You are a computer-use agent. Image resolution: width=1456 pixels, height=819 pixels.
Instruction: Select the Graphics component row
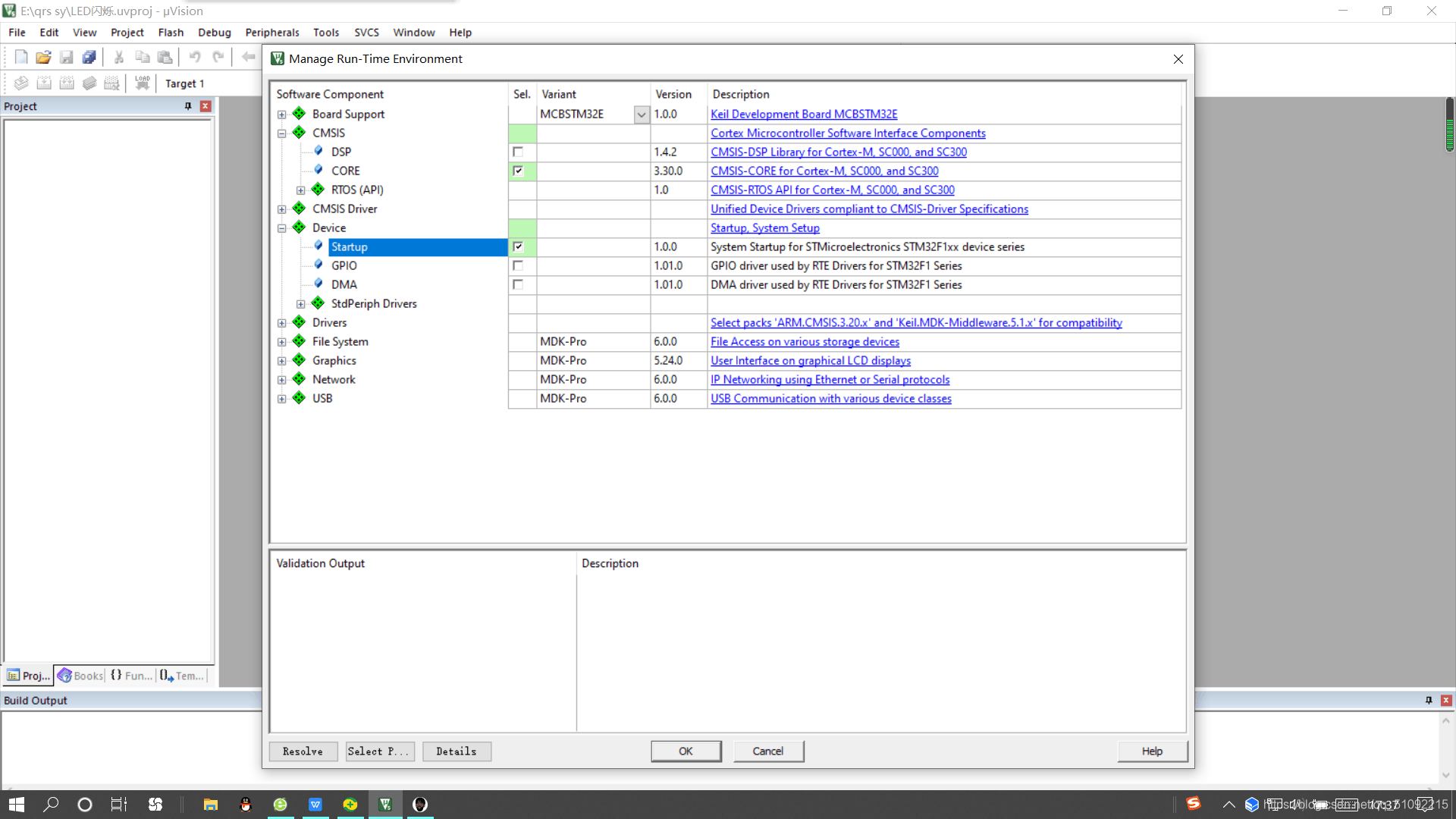click(334, 361)
